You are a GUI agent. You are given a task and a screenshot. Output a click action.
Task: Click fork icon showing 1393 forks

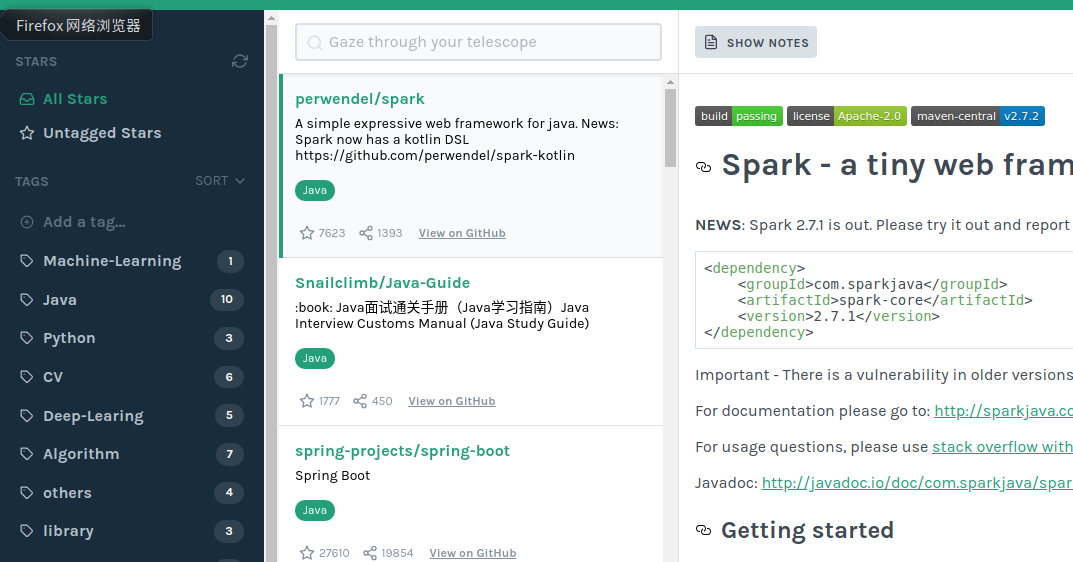(366, 233)
